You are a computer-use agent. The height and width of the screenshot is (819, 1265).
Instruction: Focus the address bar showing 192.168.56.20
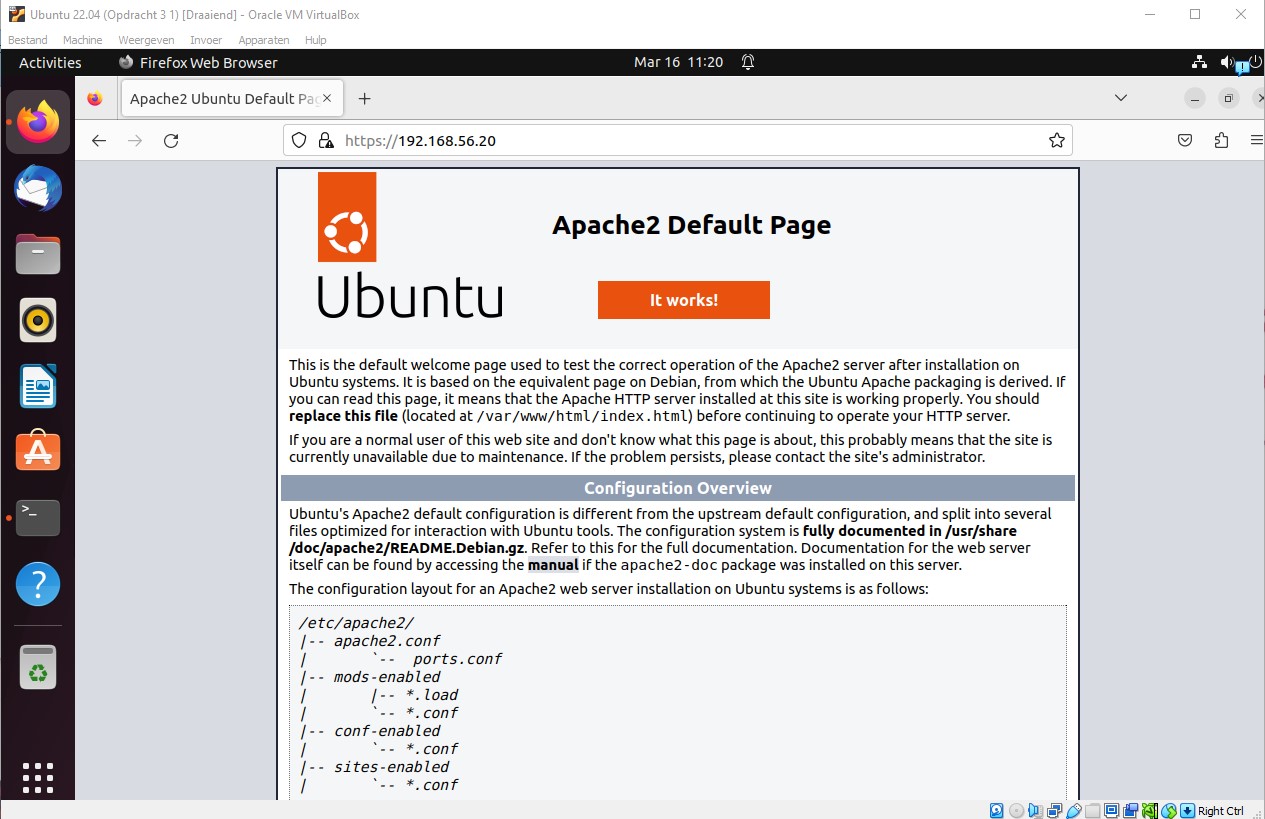678,141
